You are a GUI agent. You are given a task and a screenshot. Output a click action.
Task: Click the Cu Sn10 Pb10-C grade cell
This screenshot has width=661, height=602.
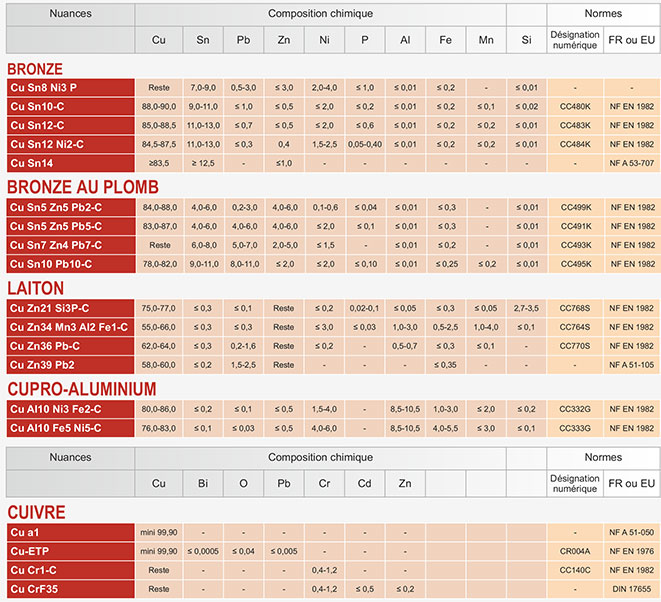tap(70, 264)
